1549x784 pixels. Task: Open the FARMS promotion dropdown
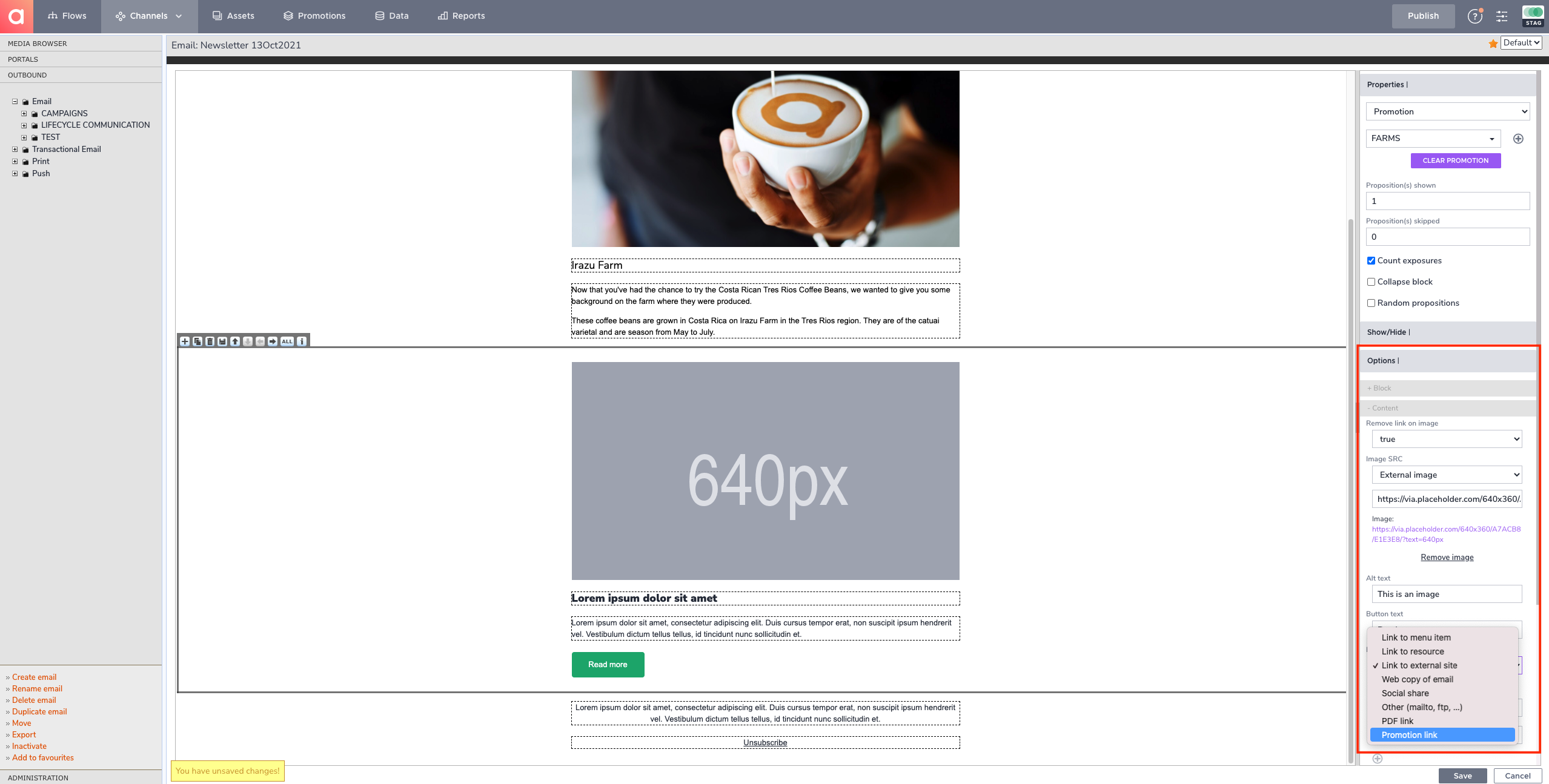tap(1433, 139)
